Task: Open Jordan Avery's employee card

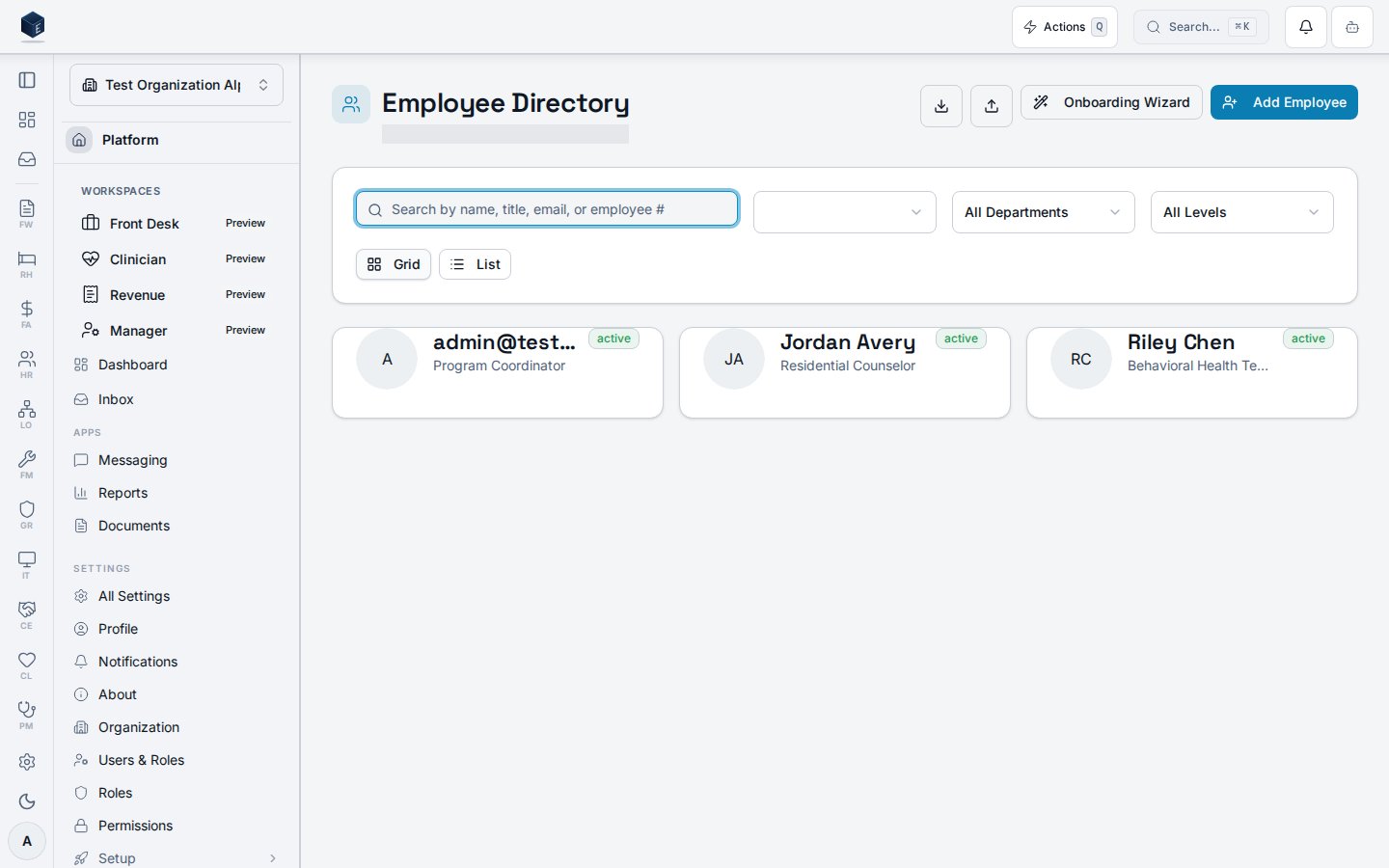Action: click(845, 373)
